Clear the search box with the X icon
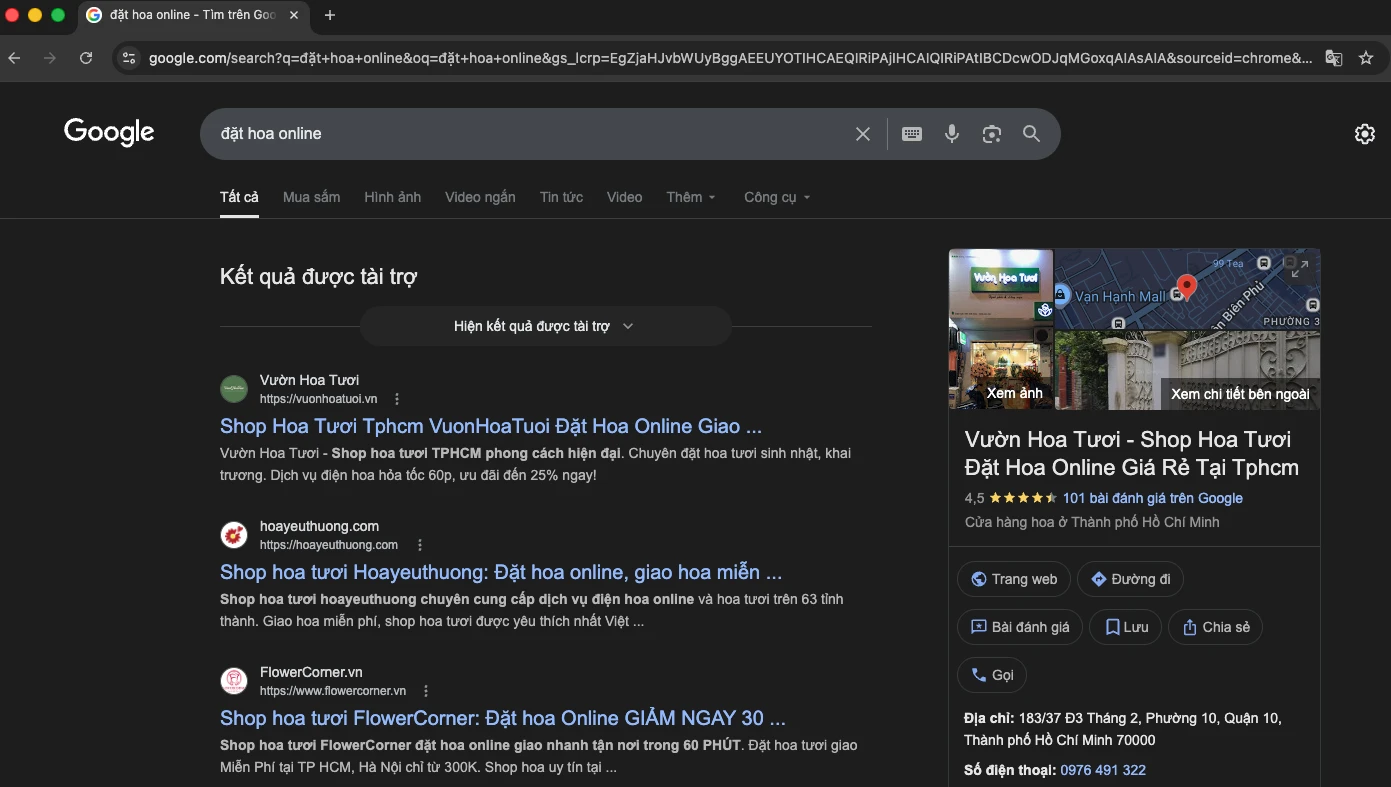 [863, 134]
